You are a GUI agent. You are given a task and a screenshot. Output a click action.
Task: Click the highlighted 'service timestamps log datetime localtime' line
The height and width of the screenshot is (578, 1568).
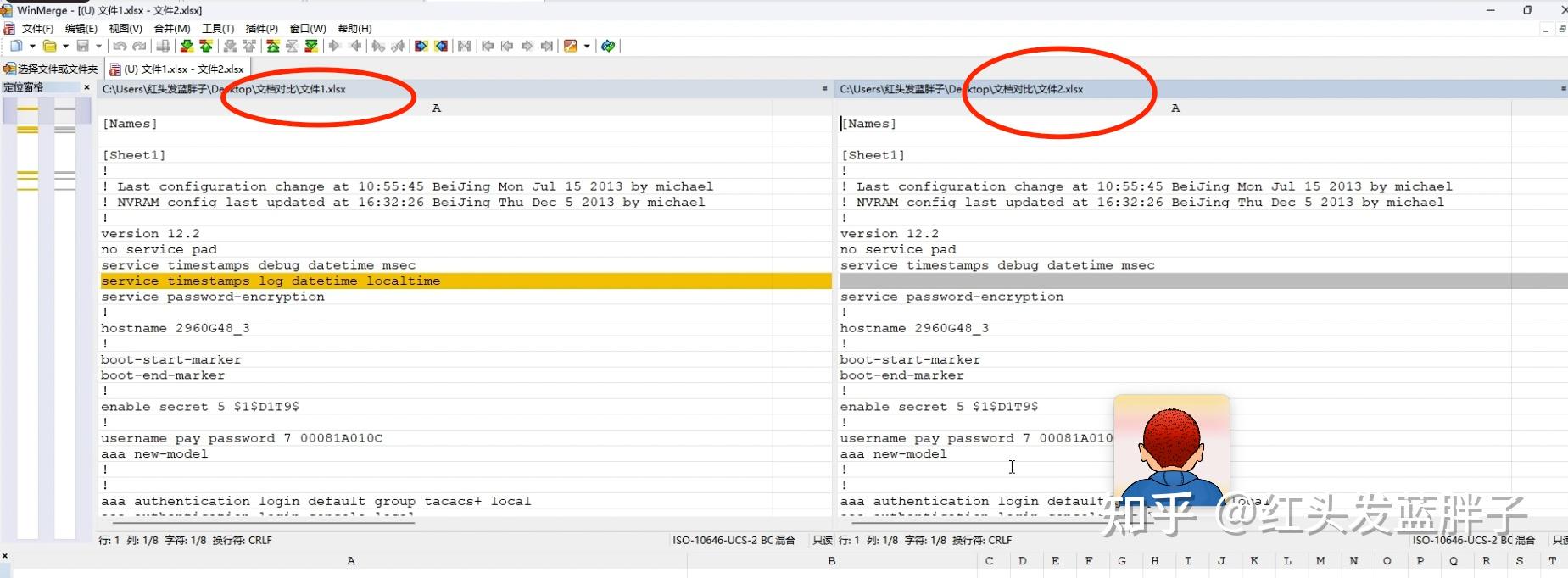tap(465, 281)
